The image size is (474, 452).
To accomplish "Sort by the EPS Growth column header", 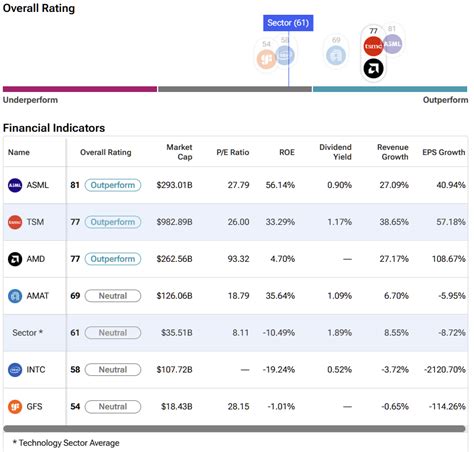I will 444,152.
